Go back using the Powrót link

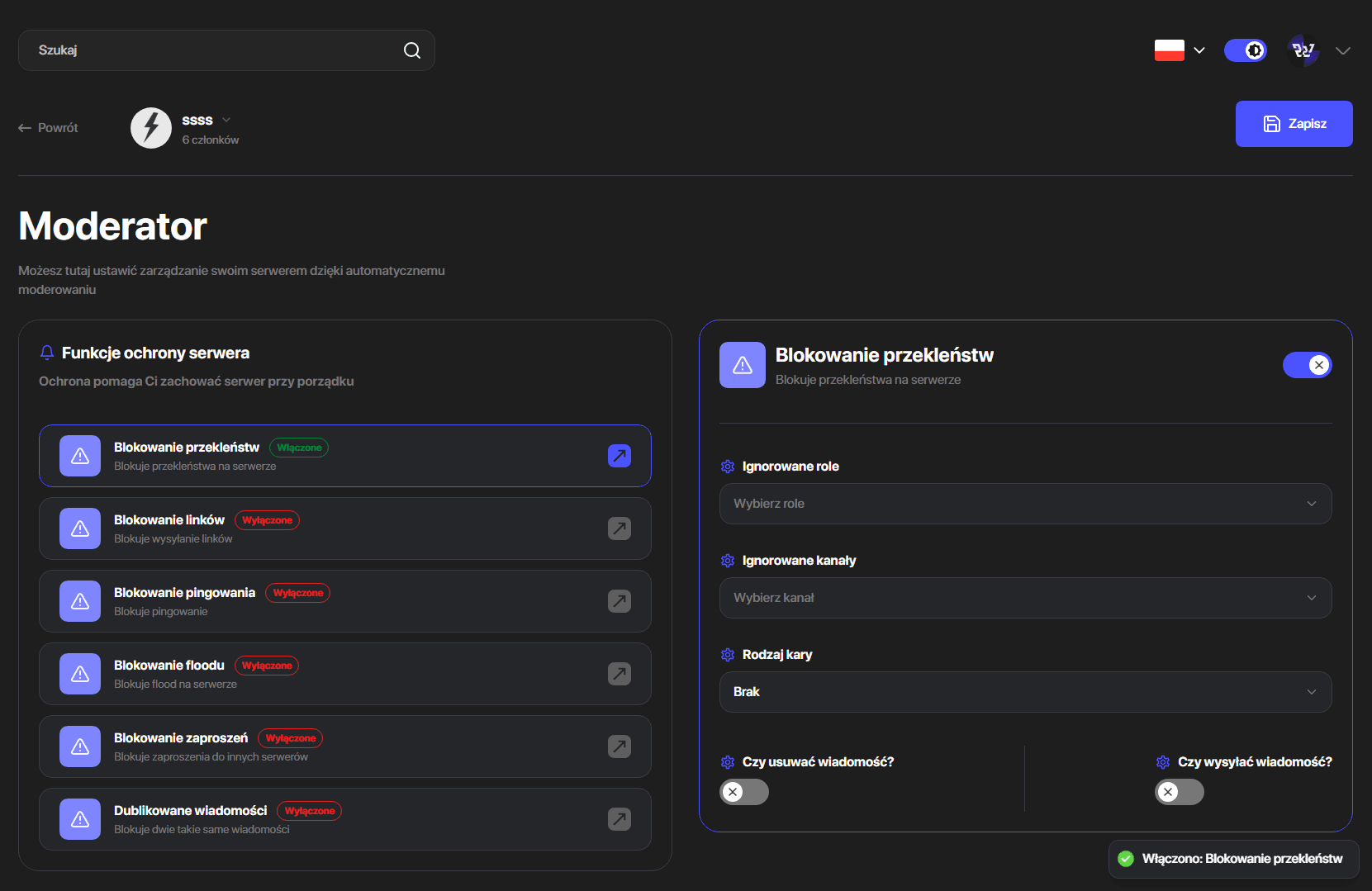[48, 128]
